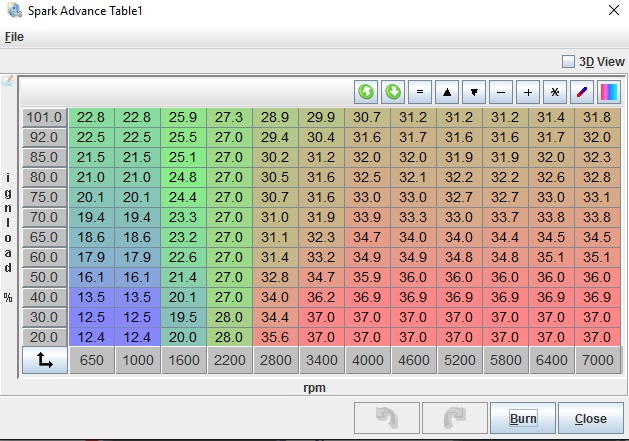Select the 101.0 load row header
The height and width of the screenshot is (441, 629).
45,117
